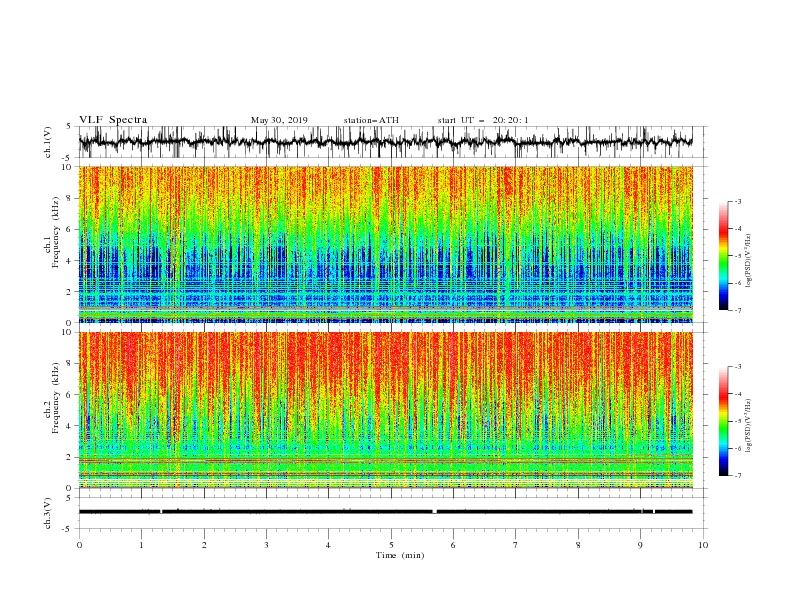Click the 'station=ATH' label
Image resolution: width=792 pixels, height=612 pixels.
pos(371,120)
